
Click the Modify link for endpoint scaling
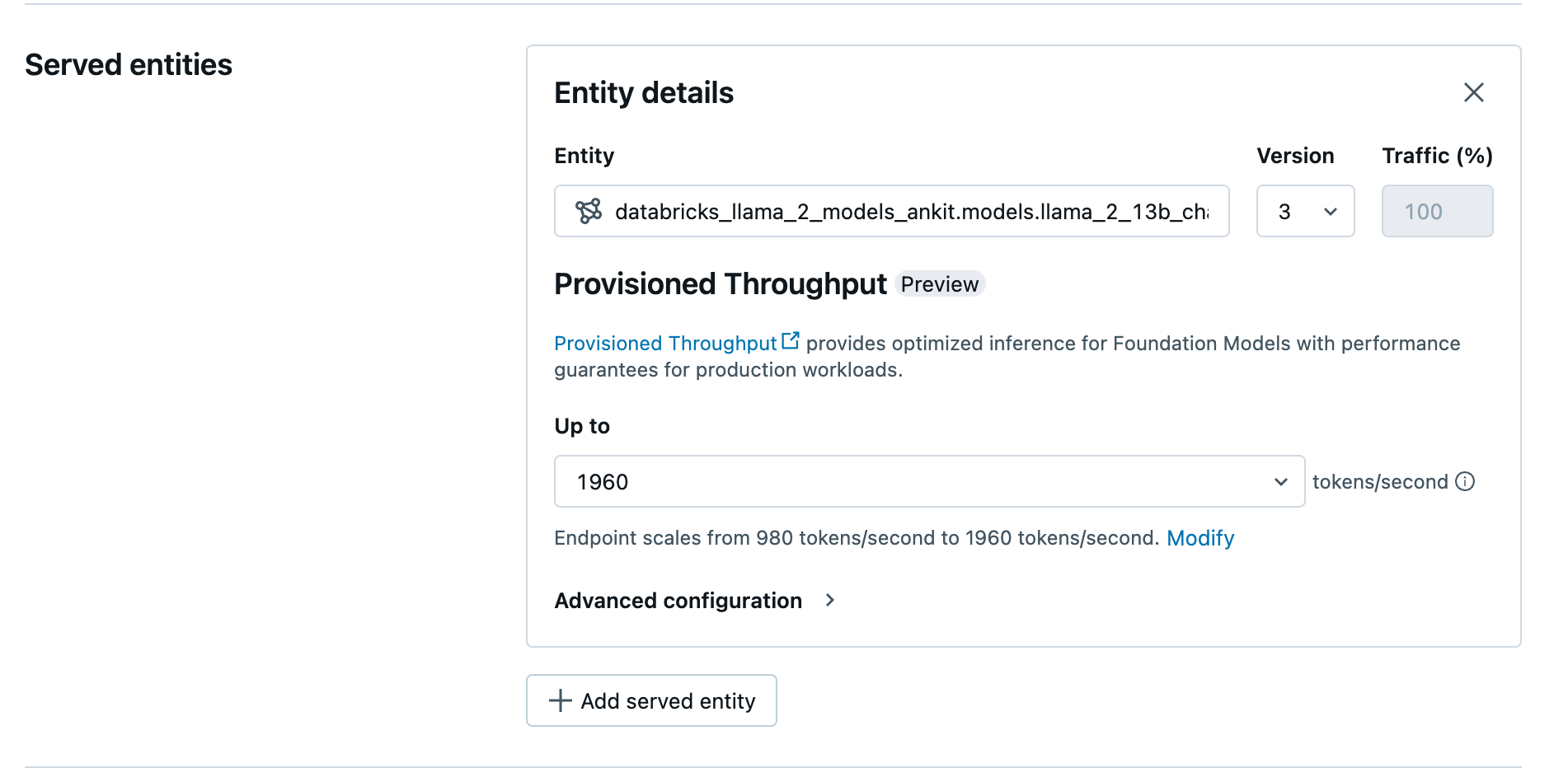1200,537
